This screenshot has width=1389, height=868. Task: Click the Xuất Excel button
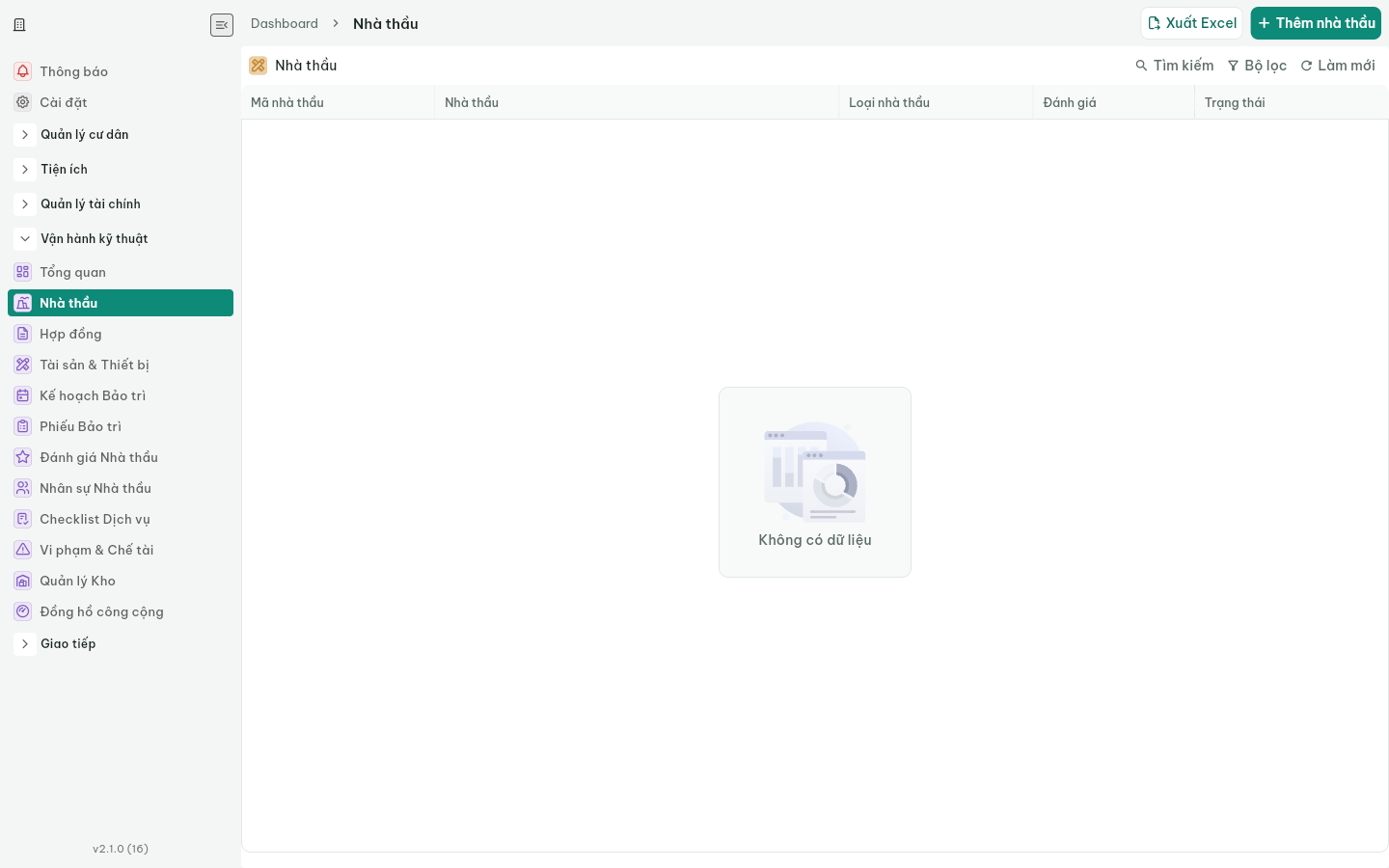point(1191,23)
